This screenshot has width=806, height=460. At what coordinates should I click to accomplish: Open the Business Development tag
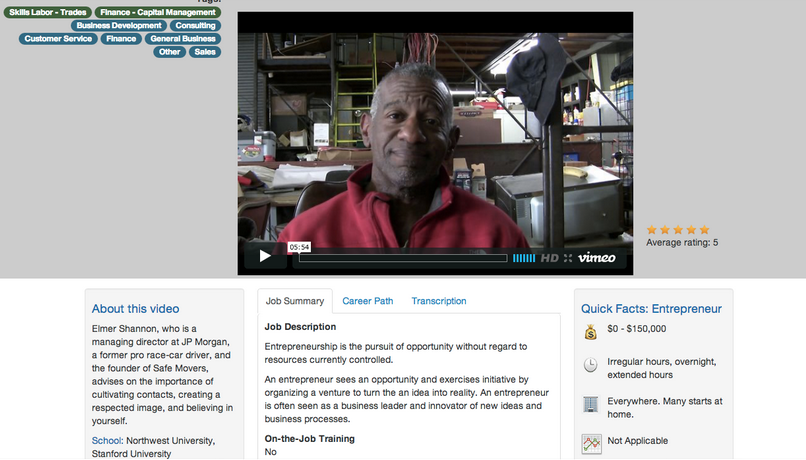coord(118,25)
